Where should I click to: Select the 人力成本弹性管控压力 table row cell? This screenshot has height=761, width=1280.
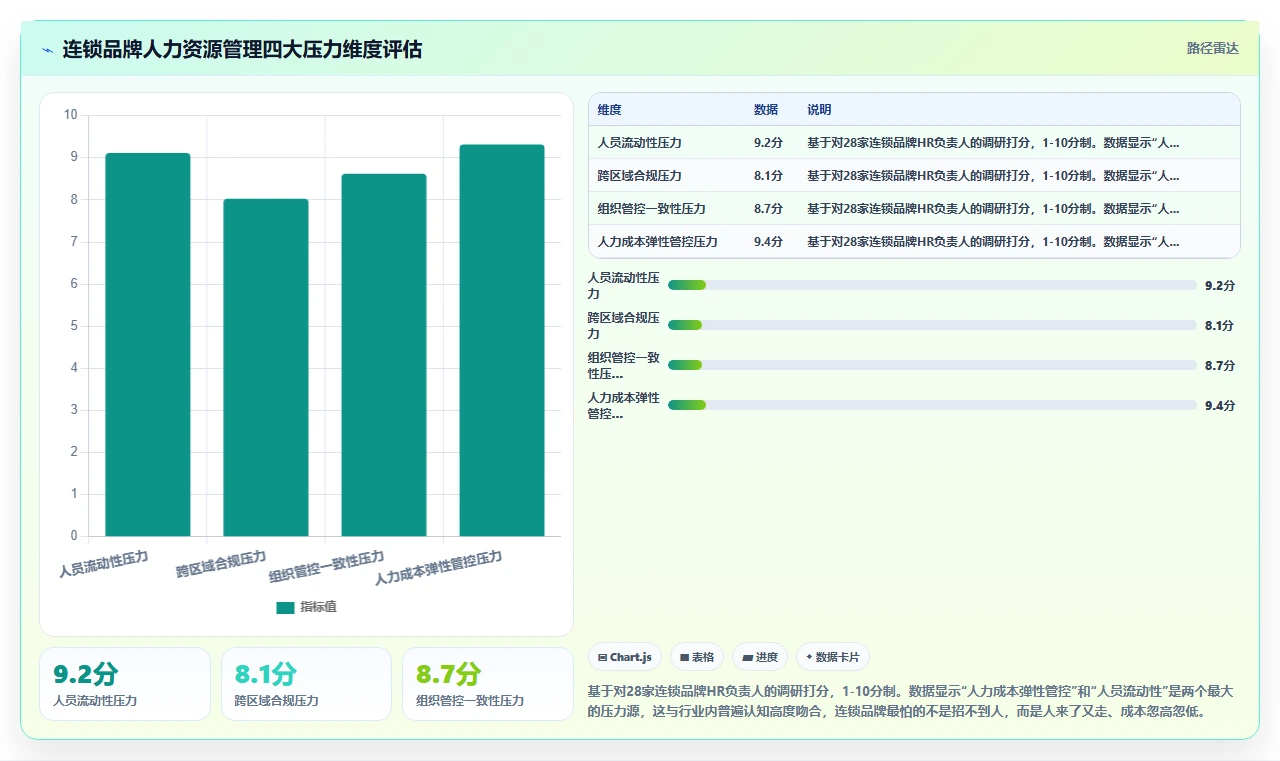657,242
